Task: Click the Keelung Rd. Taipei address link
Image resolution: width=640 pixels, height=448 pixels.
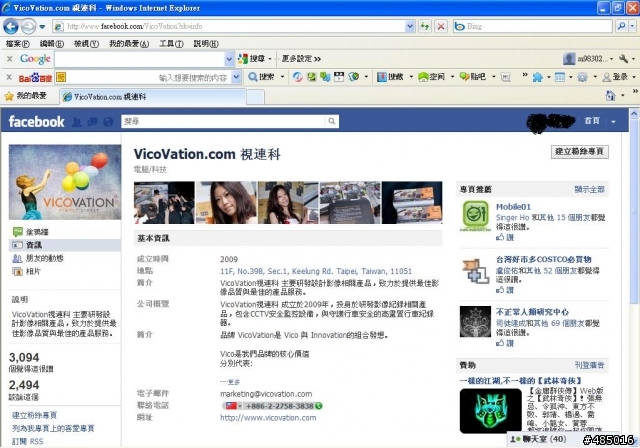Action: click(316, 271)
